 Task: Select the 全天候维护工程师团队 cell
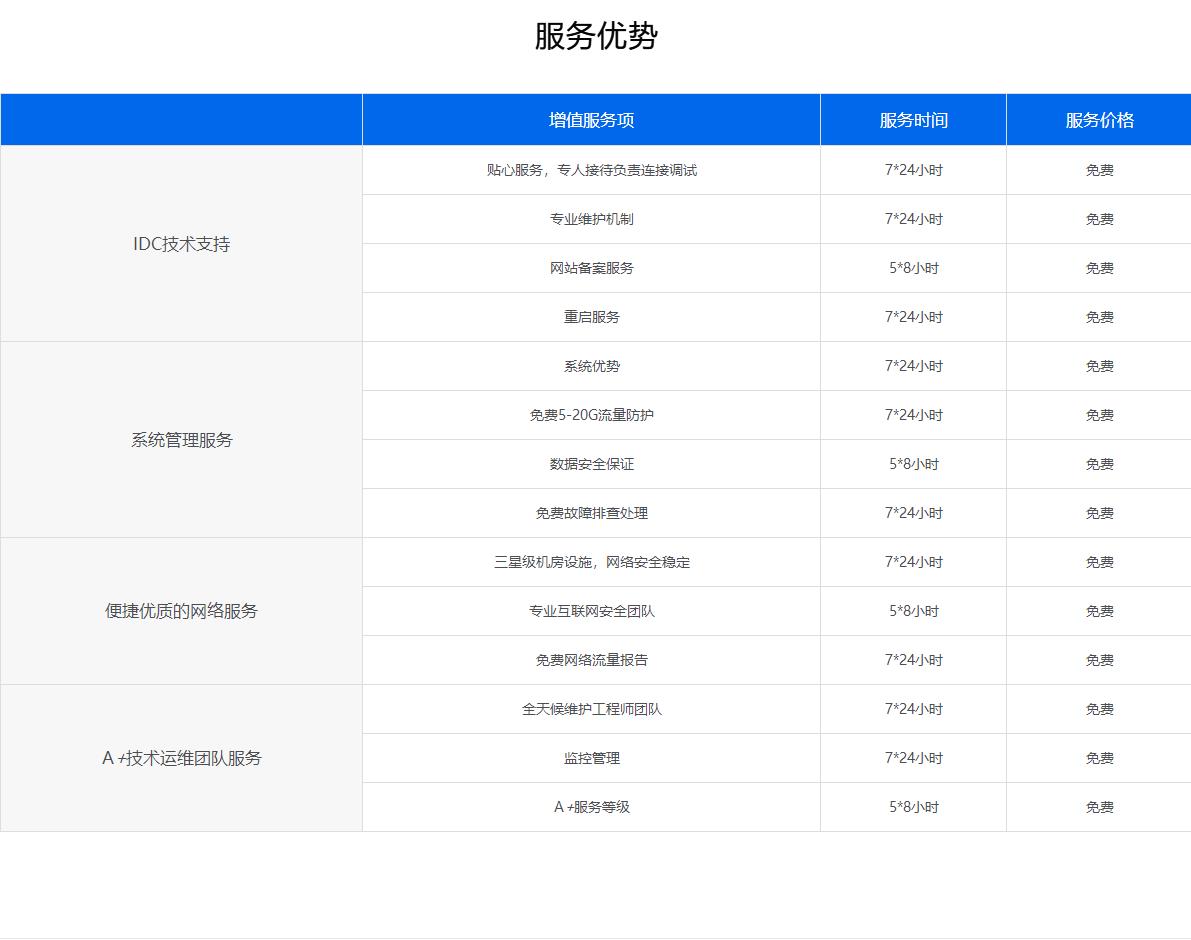591,708
